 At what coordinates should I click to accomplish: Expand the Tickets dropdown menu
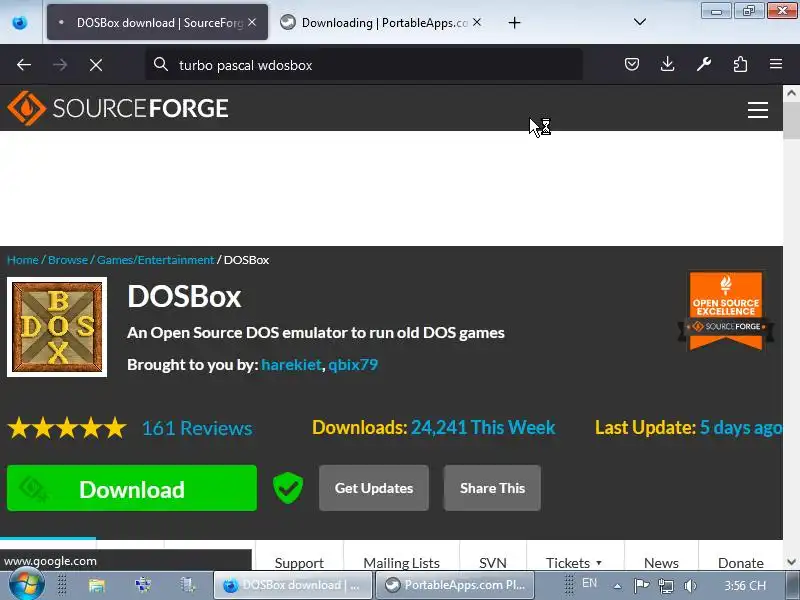(x=574, y=562)
